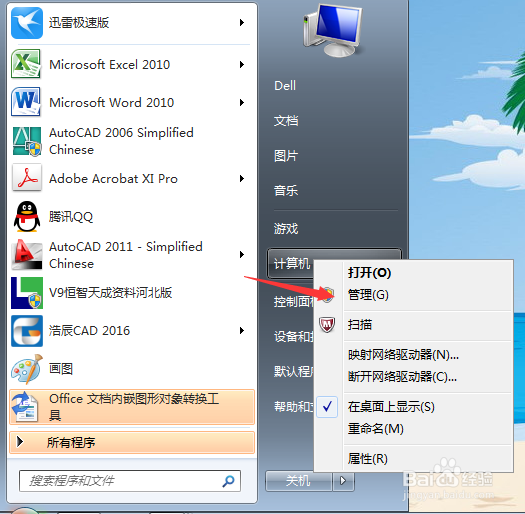
Task: Expand the 迅雷极速版 submenu arrow
Action: [x=242, y=22]
